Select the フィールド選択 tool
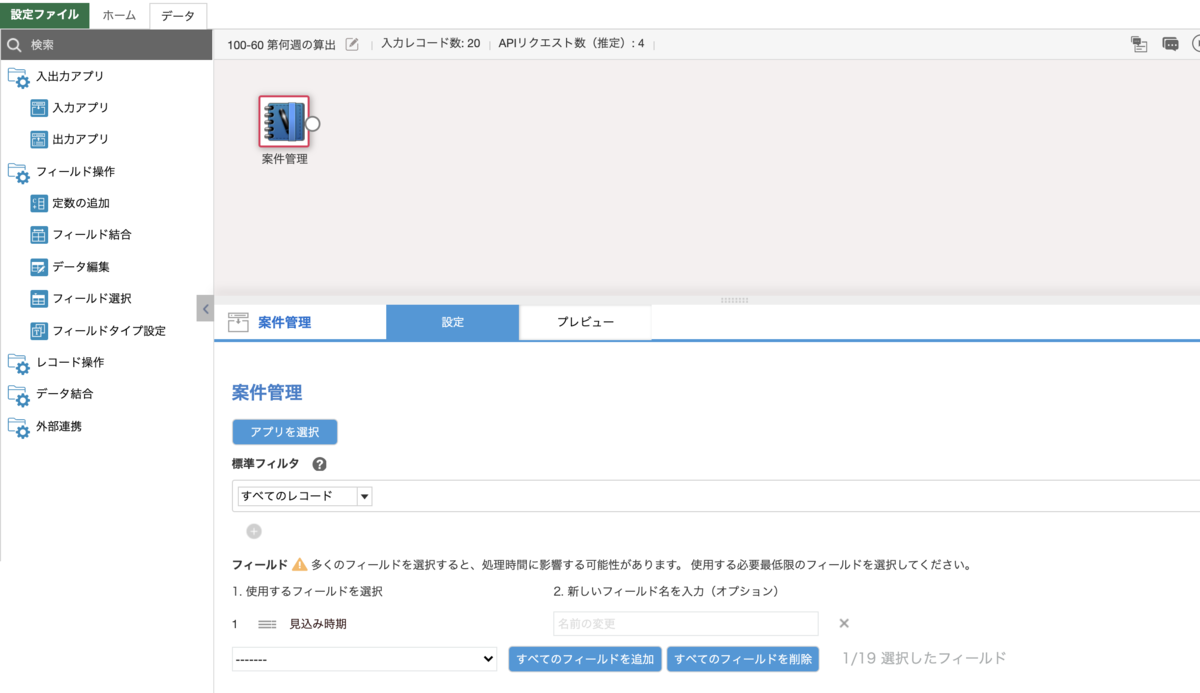This screenshot has width=1200, height=693. pyautogui.click(x=37, y=299)
